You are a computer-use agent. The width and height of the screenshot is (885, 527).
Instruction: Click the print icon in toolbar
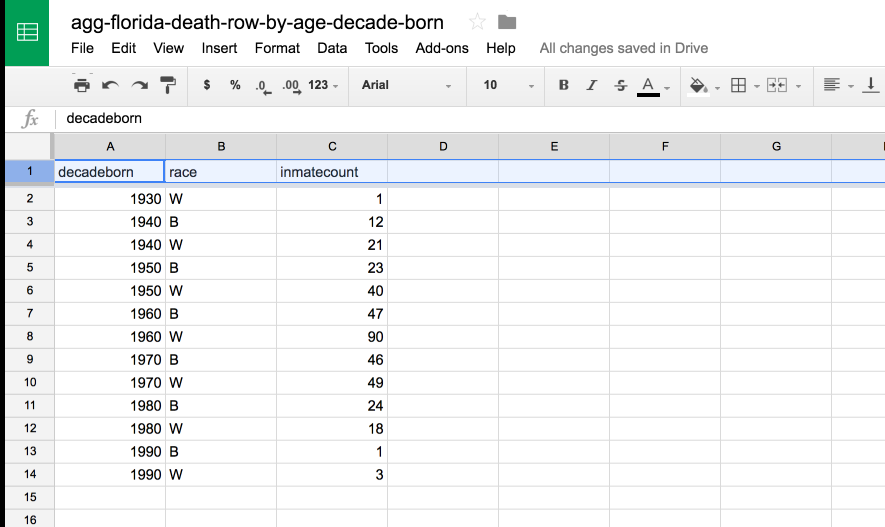(82, 85)
